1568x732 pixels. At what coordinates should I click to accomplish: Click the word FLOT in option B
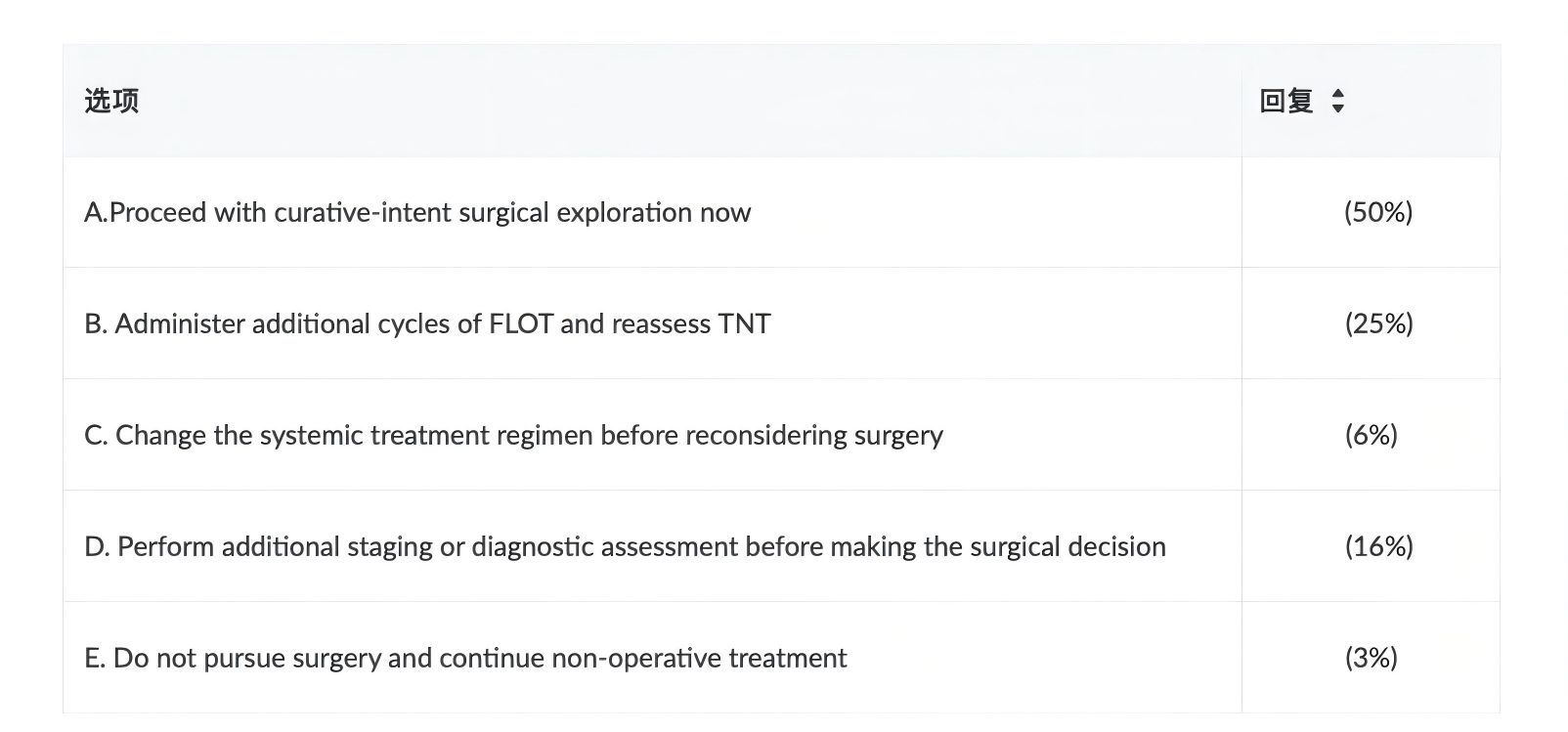521,323
